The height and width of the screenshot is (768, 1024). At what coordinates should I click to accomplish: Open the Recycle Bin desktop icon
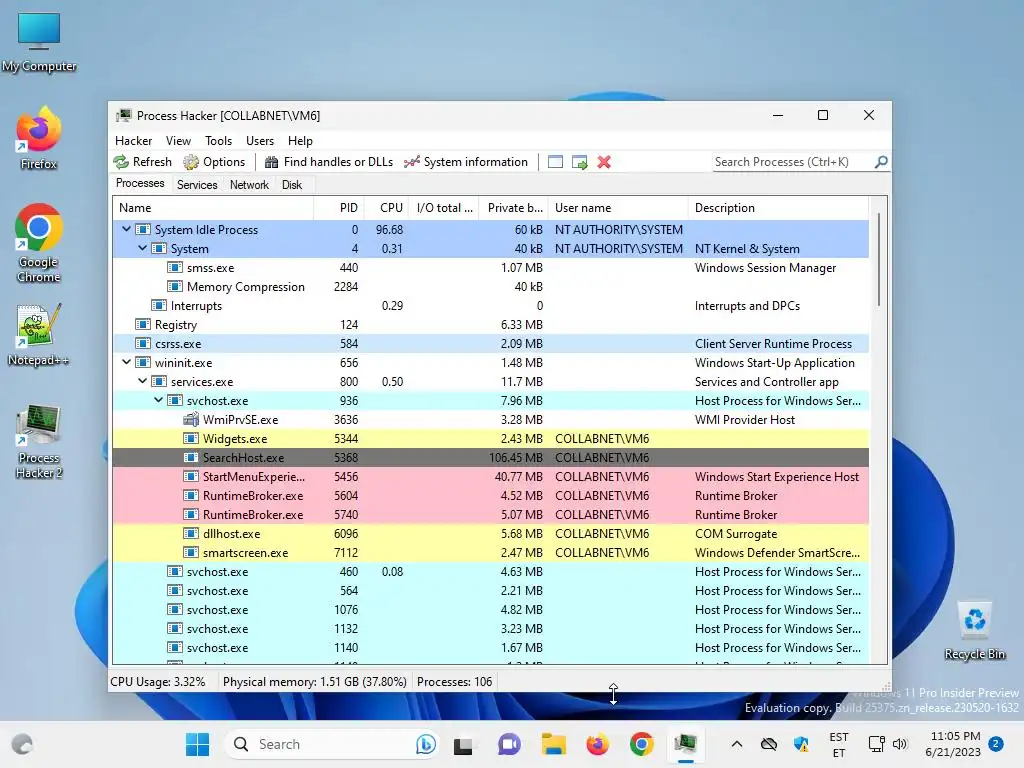coord(974,630)
